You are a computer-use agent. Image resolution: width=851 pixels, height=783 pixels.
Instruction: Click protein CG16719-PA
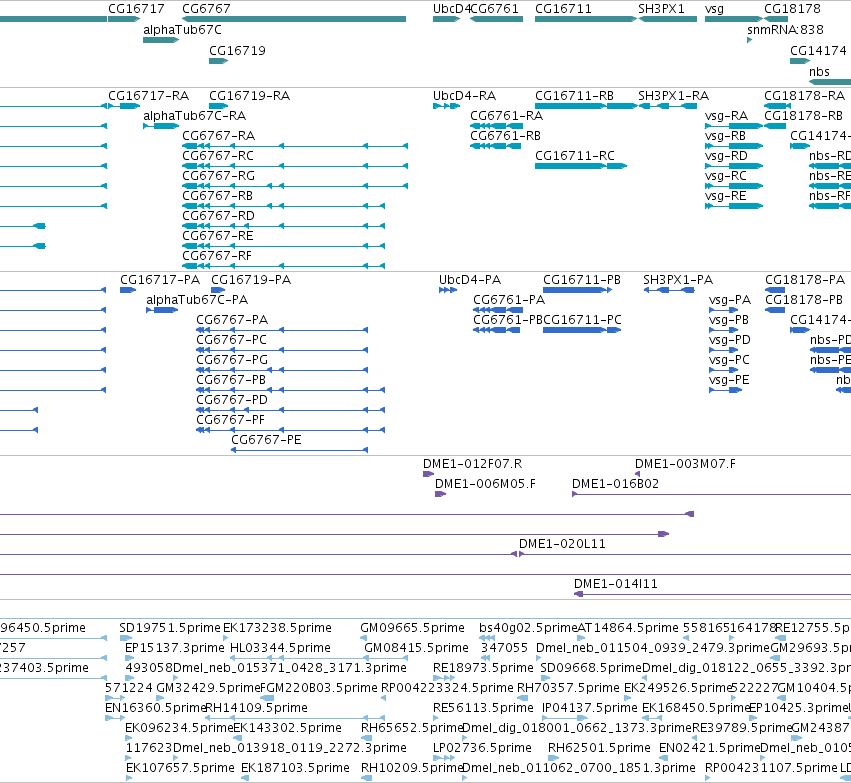[x=251, y=280]
